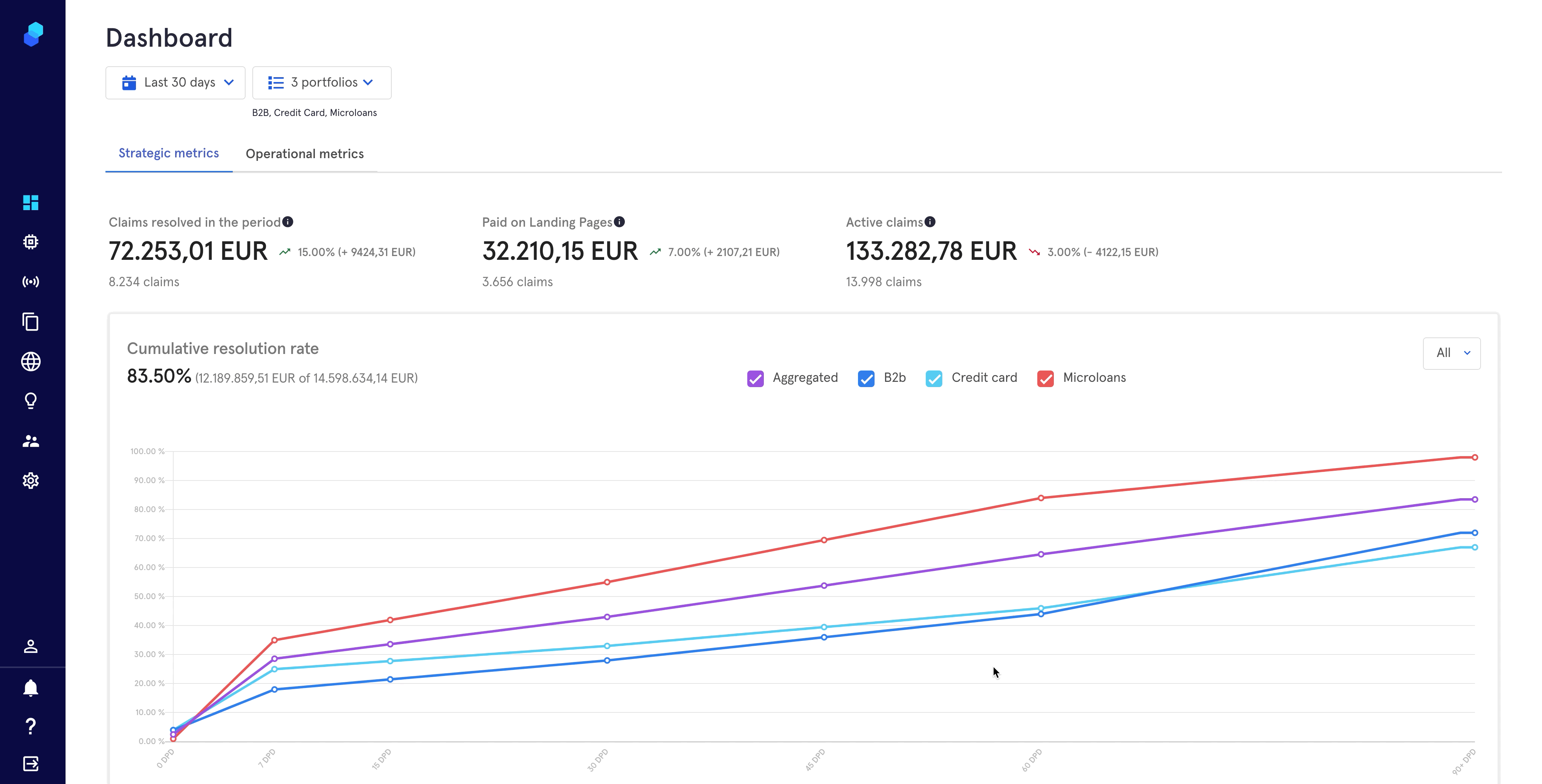Viewport: 1542px width, 784px height.
Task: Toggle the B2b series checkbox
Action: click(866, 378)
